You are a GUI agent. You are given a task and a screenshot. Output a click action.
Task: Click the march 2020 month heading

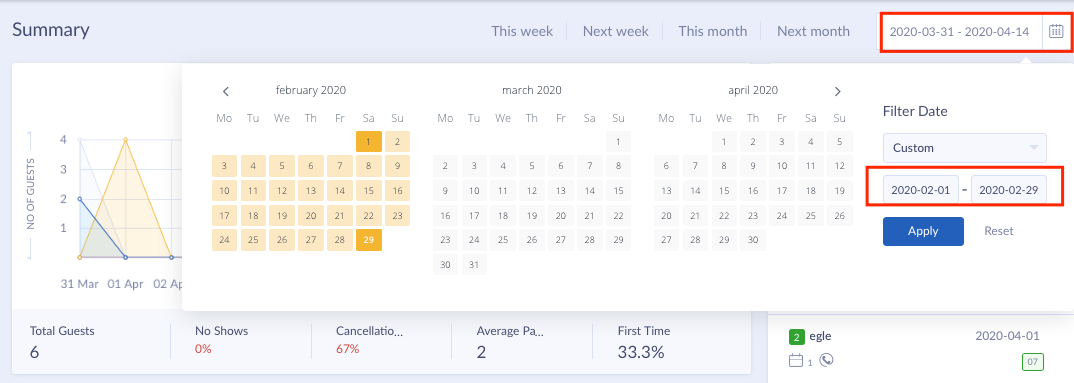point(532,90)
